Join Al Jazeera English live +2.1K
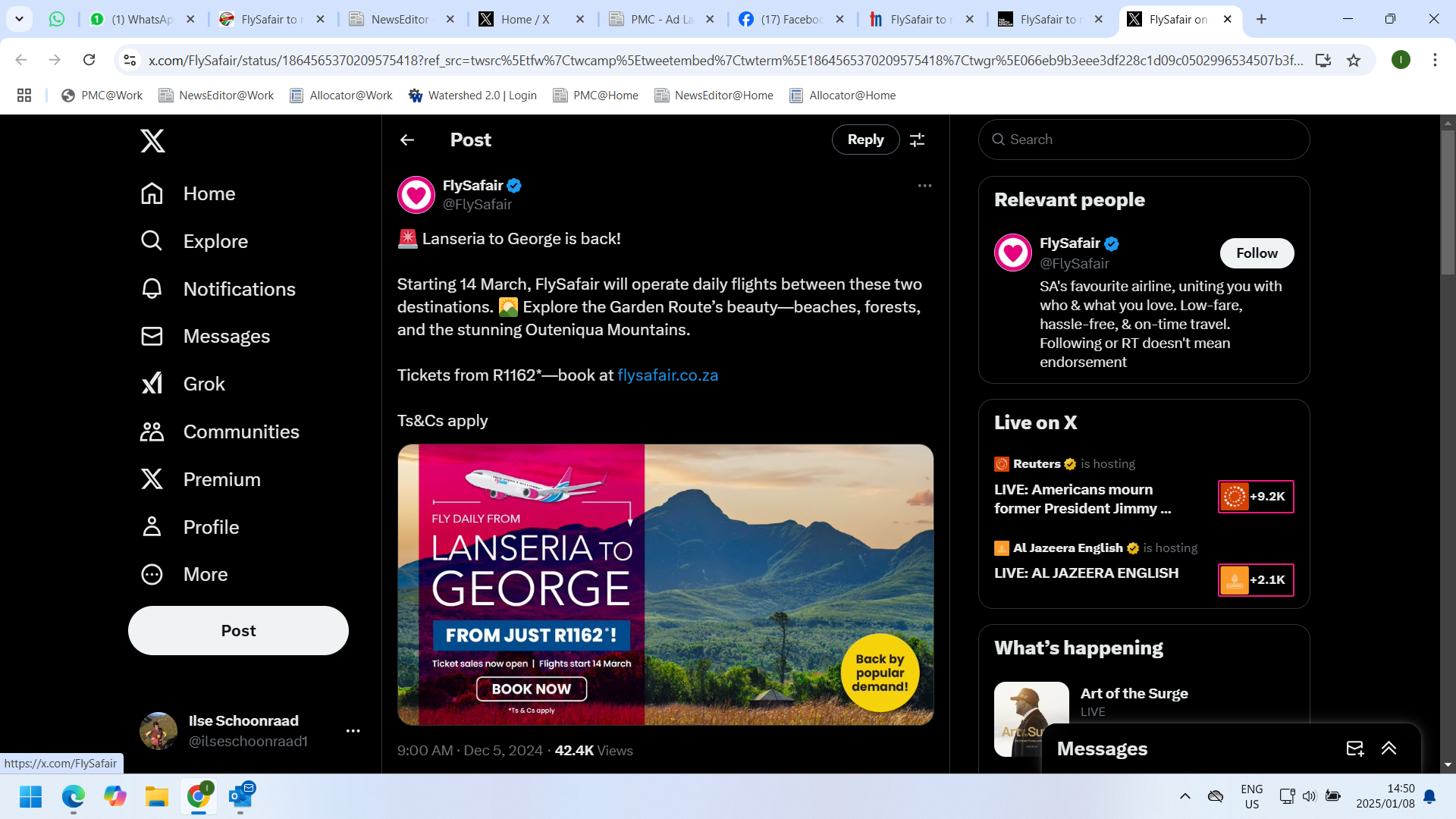Image resolution: width=1456 pixels, height=819 pixels. click(x=1256, y=580)
